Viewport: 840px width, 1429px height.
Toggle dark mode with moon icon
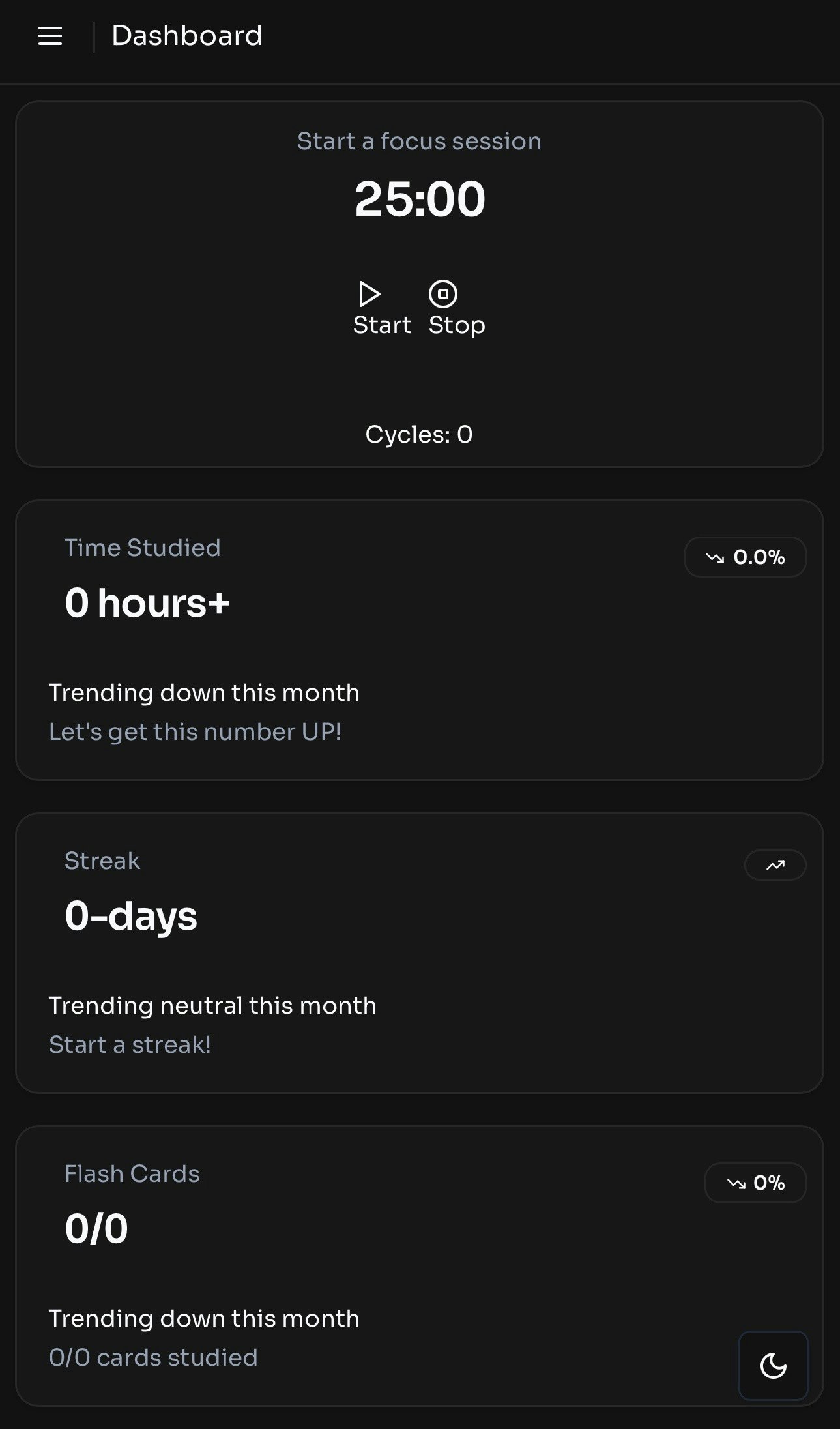pos(774,1365)
